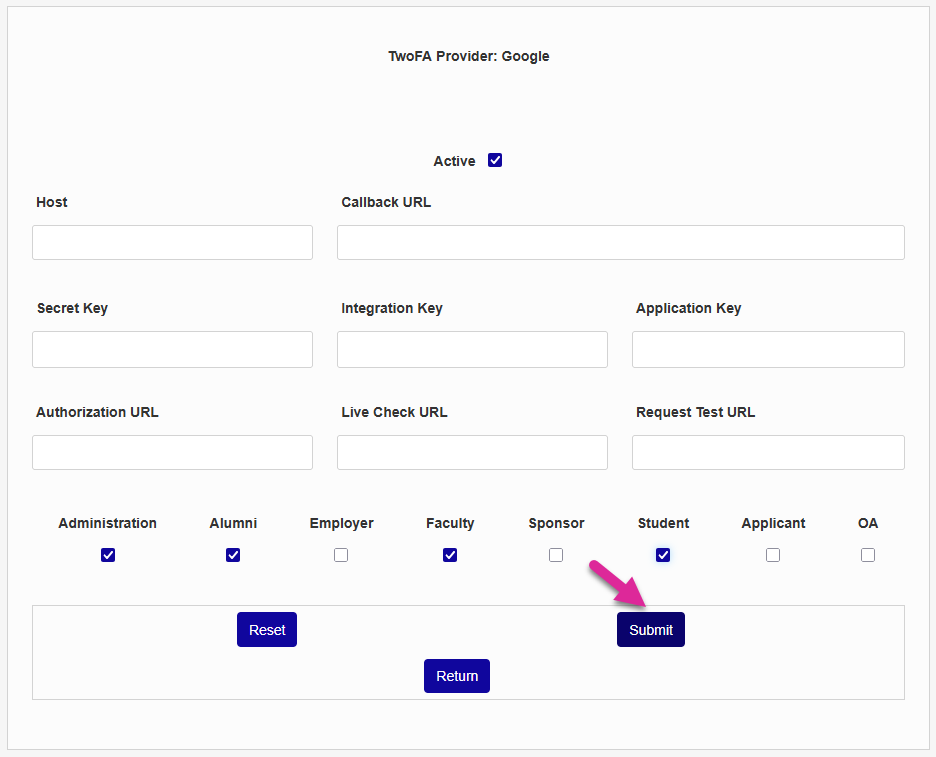The image size is (936, 757).
Task: Toggle the Alumni checkbox
Action: [233, 555]
